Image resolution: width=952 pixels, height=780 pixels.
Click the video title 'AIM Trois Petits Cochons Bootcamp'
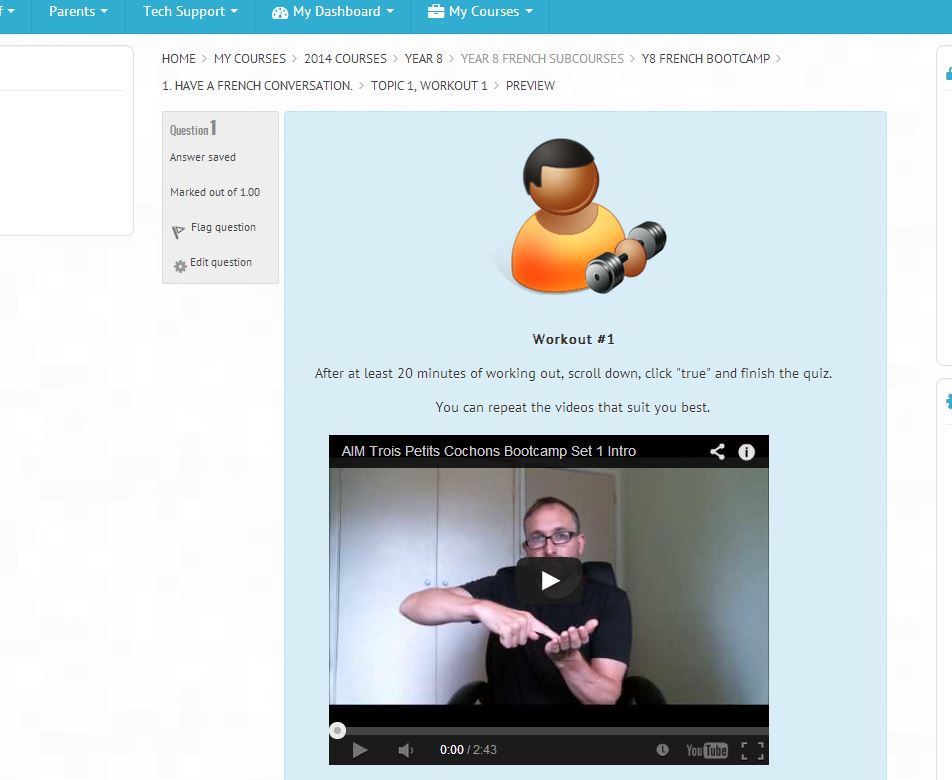489,451
